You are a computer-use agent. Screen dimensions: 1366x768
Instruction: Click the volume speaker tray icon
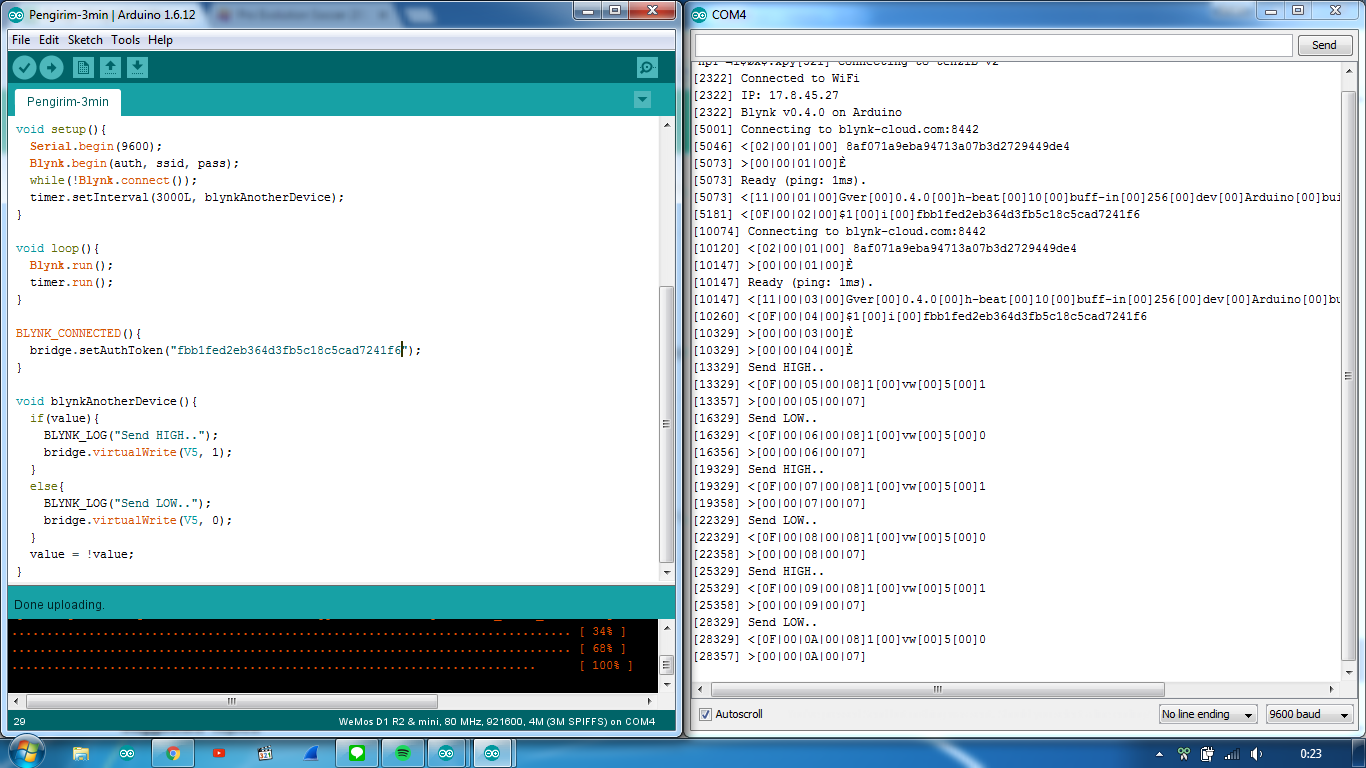pos(1256,753)
